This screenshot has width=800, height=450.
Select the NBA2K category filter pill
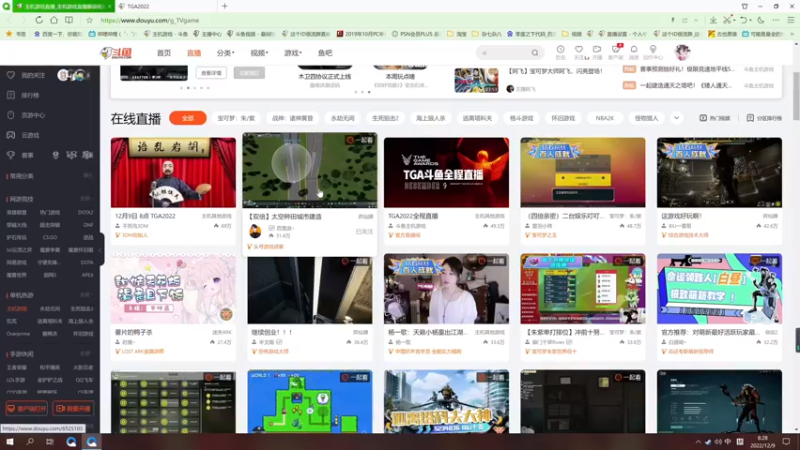point(605,118)
